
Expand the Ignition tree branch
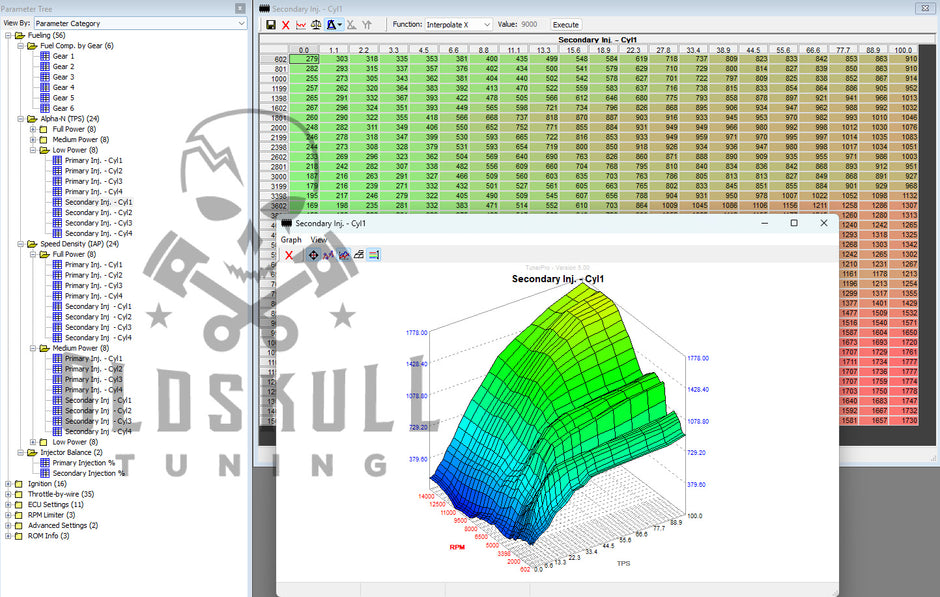point(9,483)
